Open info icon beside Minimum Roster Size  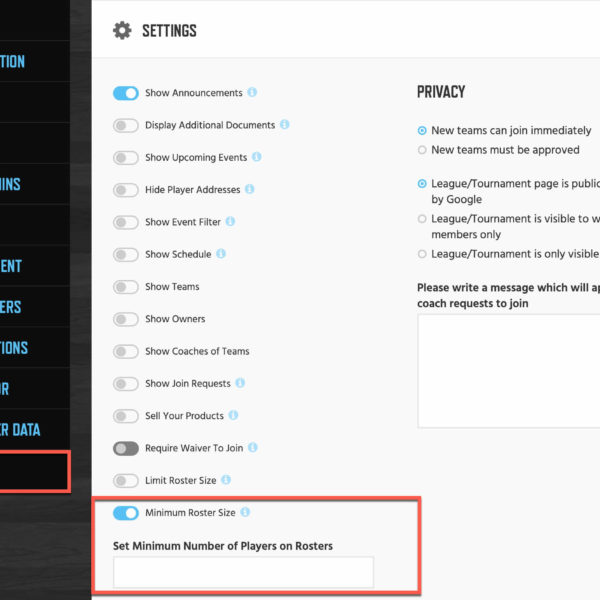(x=245, y=512)
